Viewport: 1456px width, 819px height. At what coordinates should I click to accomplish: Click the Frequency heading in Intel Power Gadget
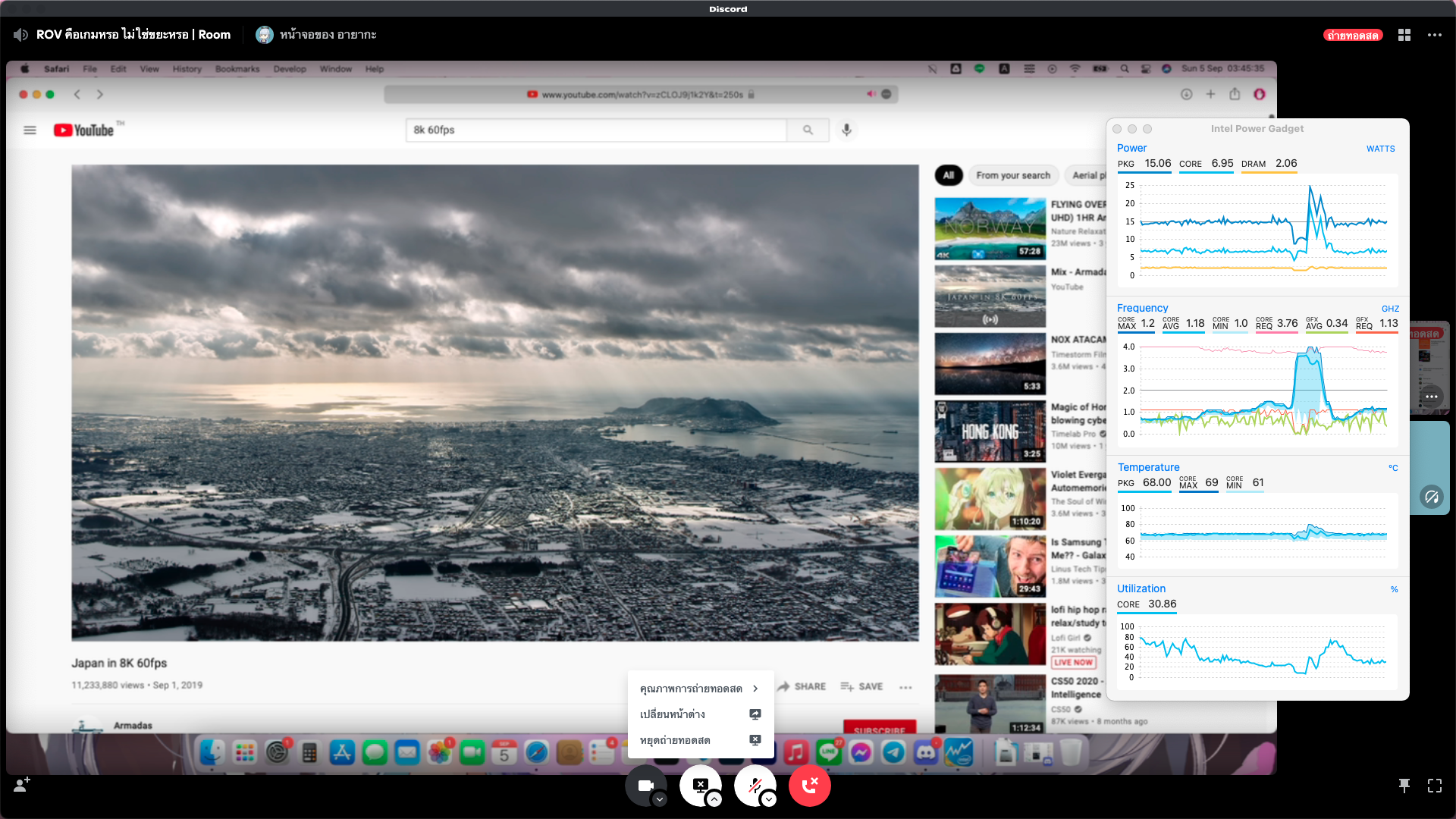[1142, 309]
